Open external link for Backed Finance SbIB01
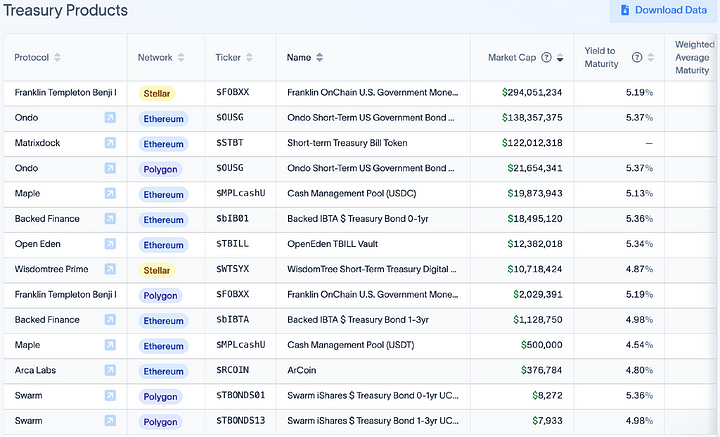This screenshot has width=720, height=437. (110, 218)
